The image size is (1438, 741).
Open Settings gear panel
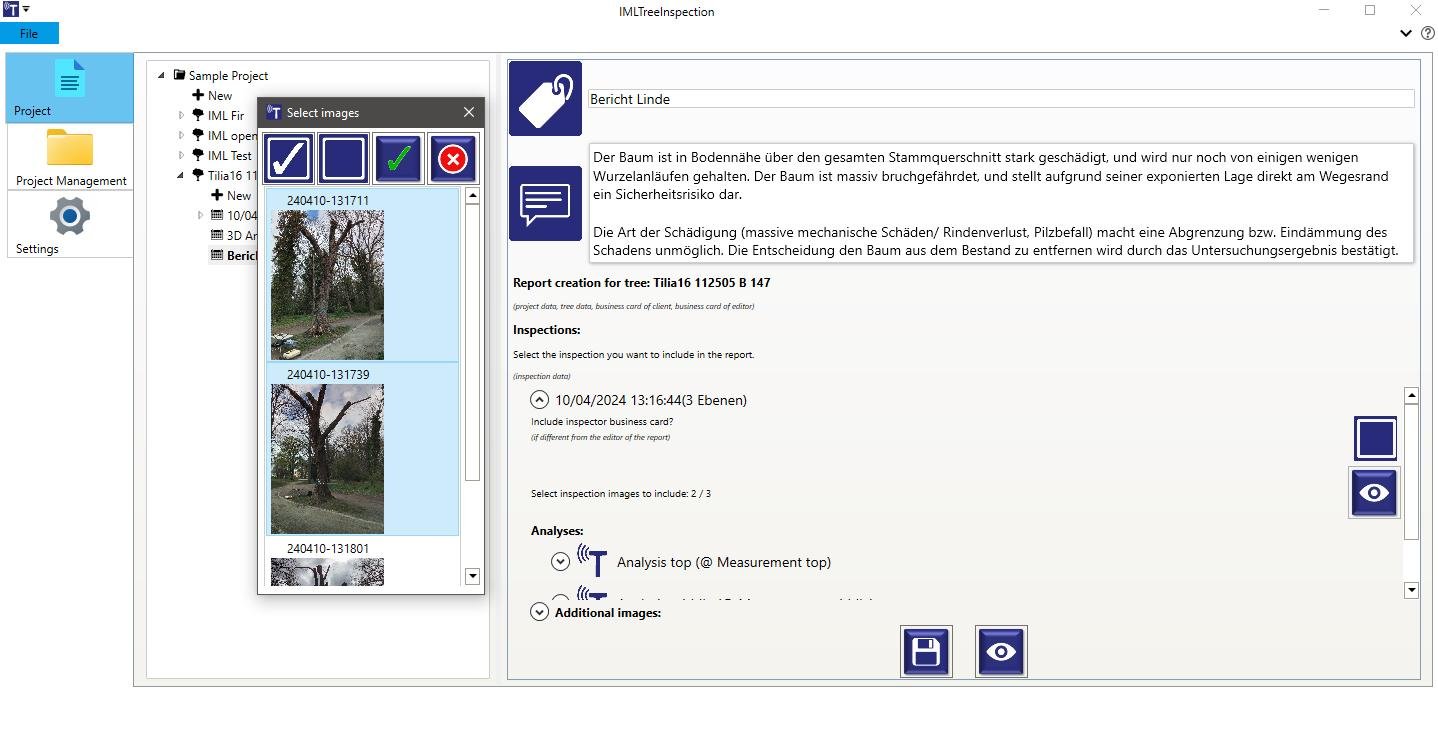70,224
